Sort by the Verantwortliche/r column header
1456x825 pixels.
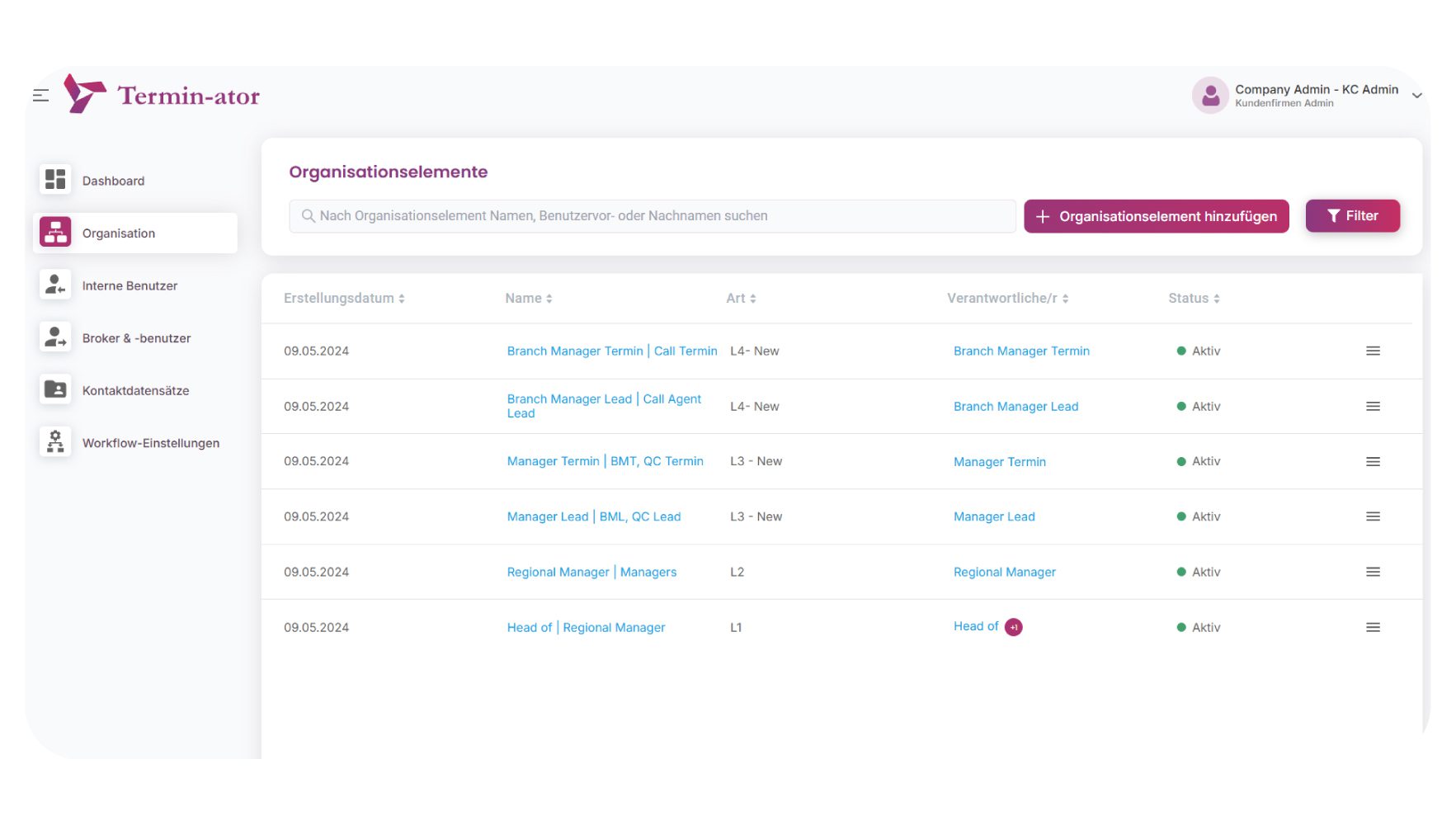[1007, 299]
